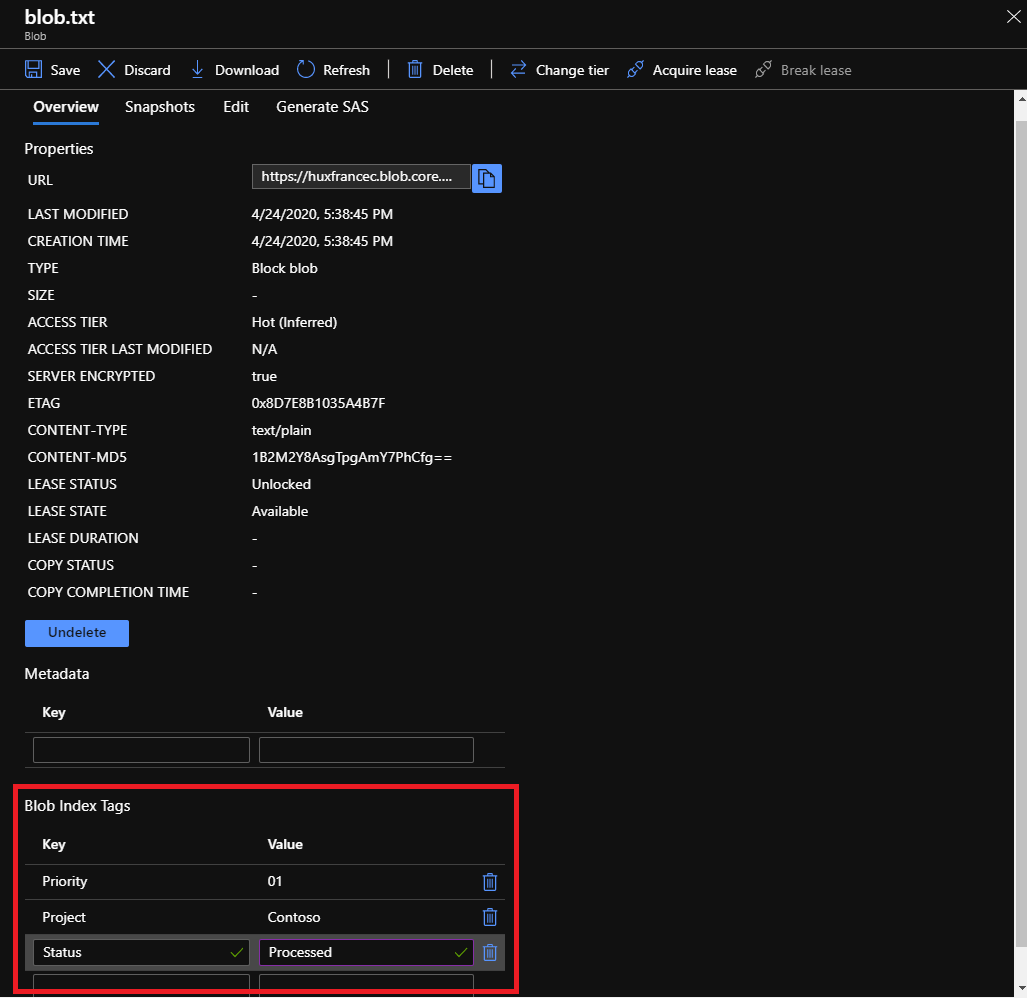Remove the Status index tag row
The height and width of the screenshot is (998, 1027).
click(x=489, y=952)
